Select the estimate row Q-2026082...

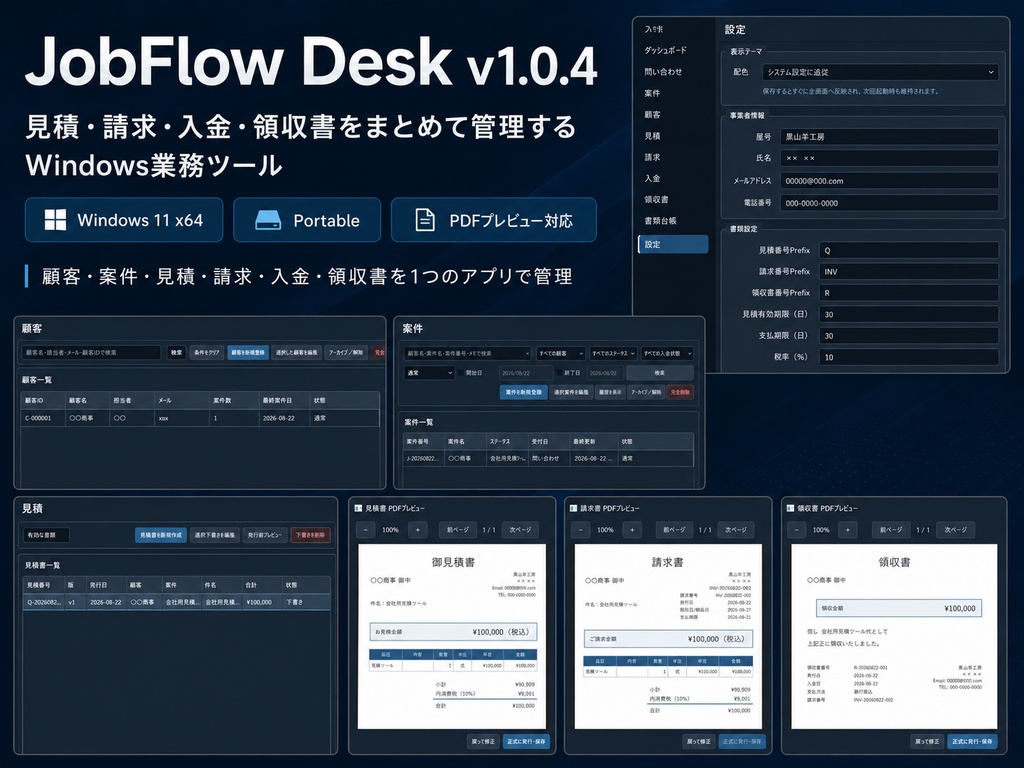click(x=176, y=602)
